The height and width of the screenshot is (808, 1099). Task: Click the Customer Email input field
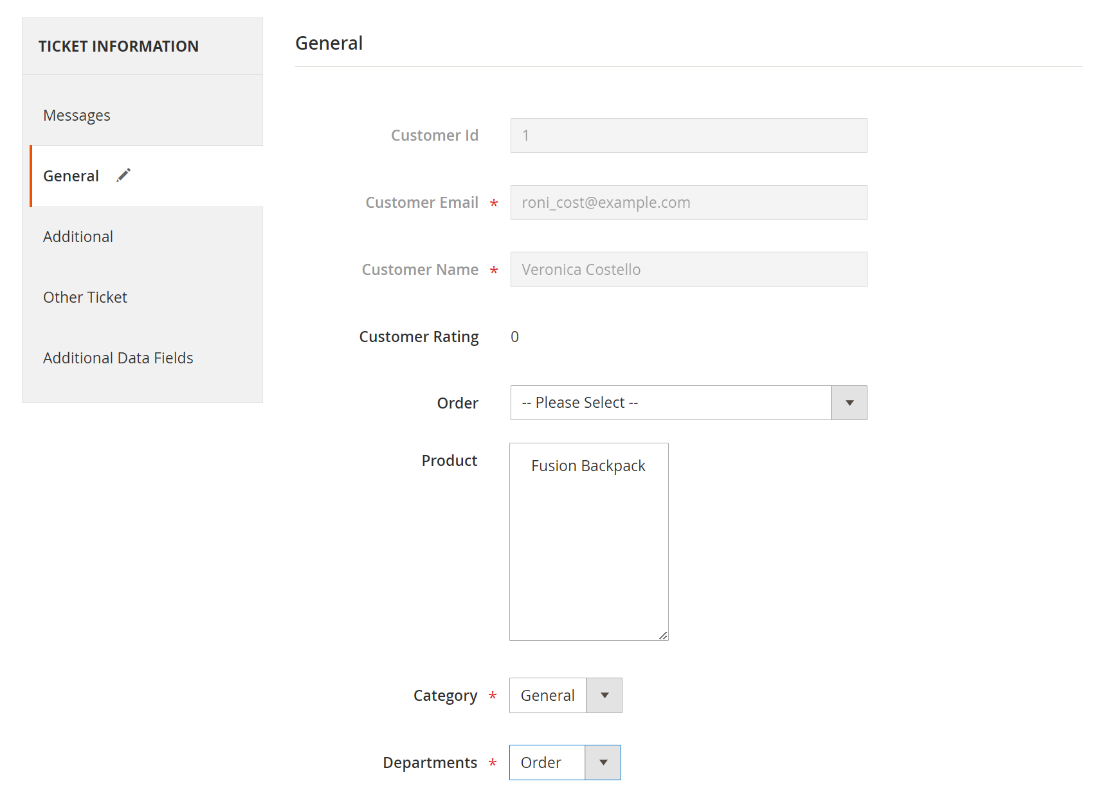pyautogui.click(x=688, y=203)
